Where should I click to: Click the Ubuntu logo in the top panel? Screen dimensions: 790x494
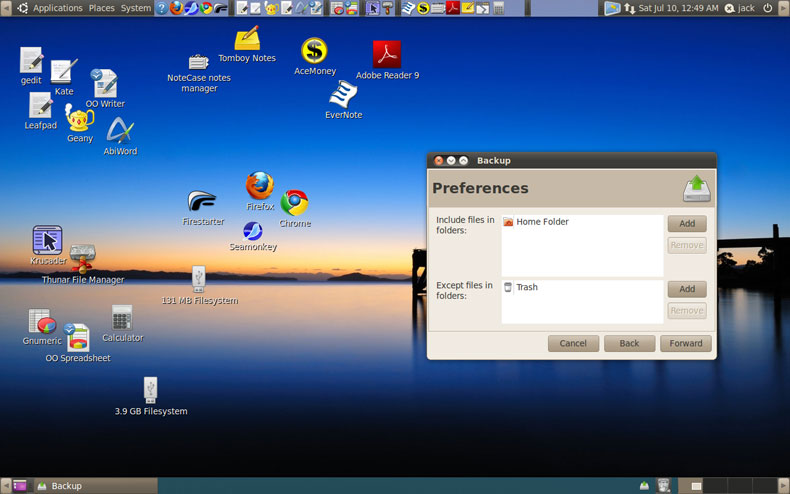(x=22, y=8)
